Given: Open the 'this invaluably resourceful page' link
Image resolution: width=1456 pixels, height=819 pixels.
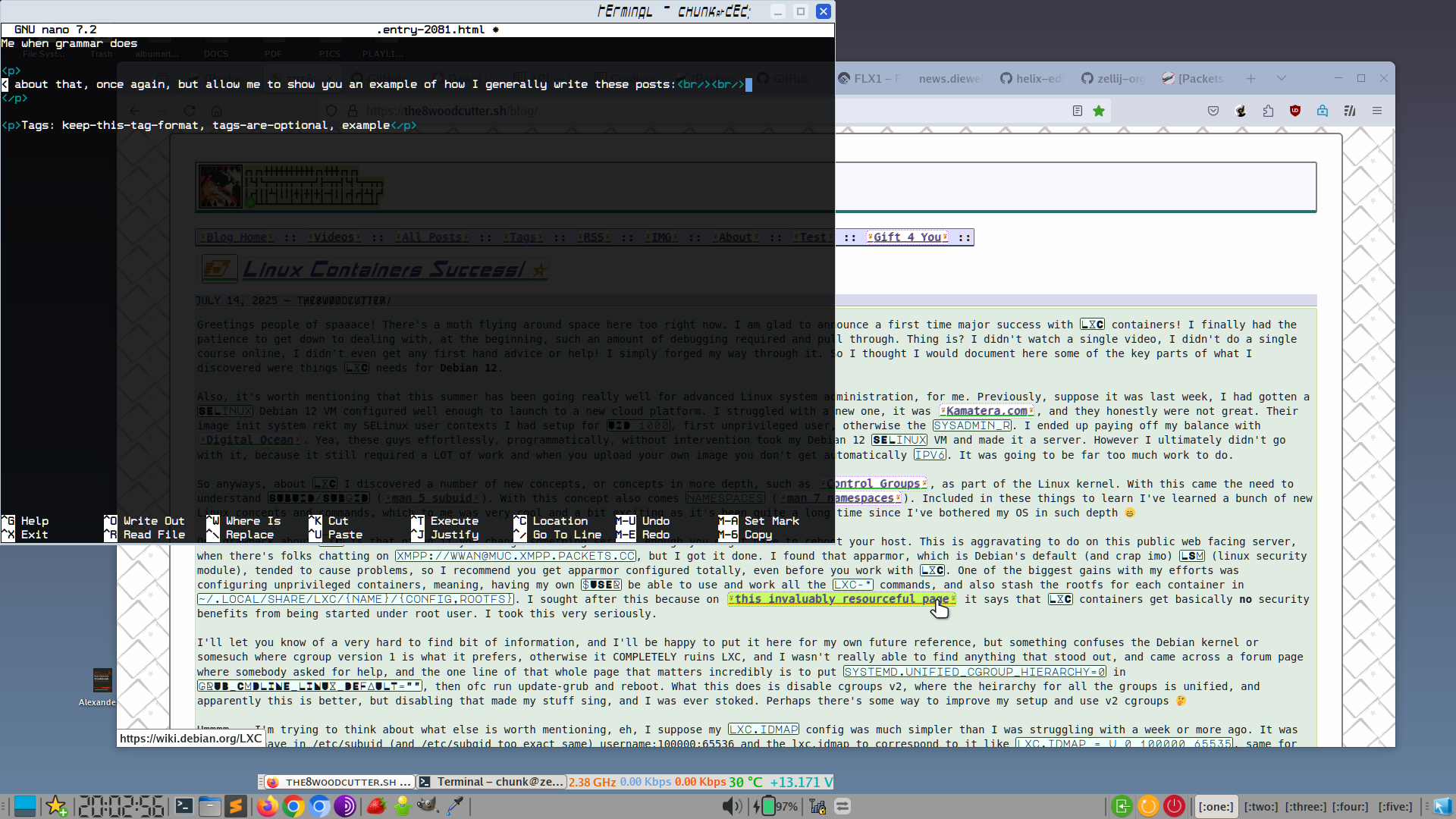Looking at the screenshot, I should (842, 599).
